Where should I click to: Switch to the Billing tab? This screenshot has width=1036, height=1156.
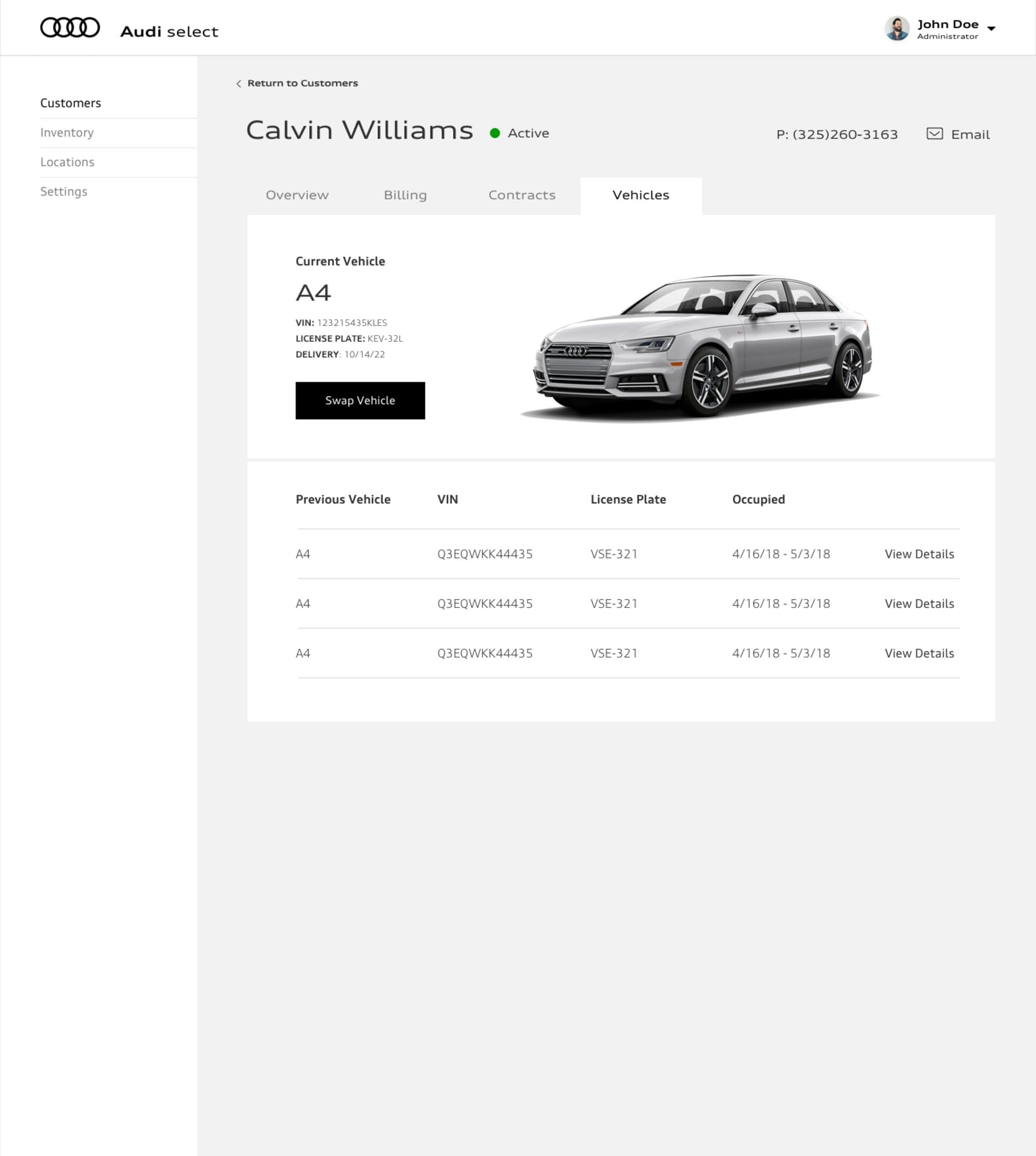(405, 195)
